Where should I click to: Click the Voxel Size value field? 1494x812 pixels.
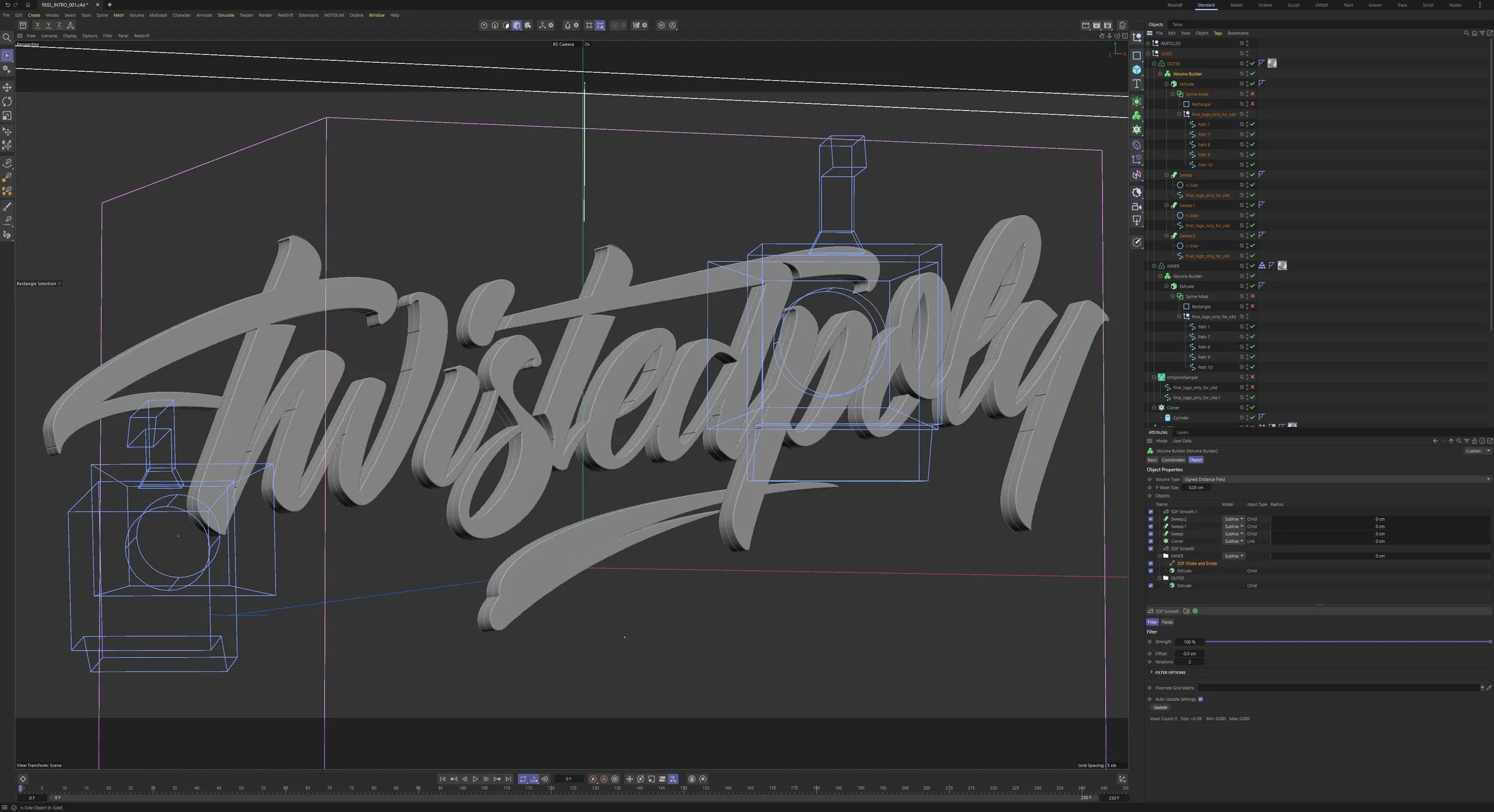(x=1196, y=488)
